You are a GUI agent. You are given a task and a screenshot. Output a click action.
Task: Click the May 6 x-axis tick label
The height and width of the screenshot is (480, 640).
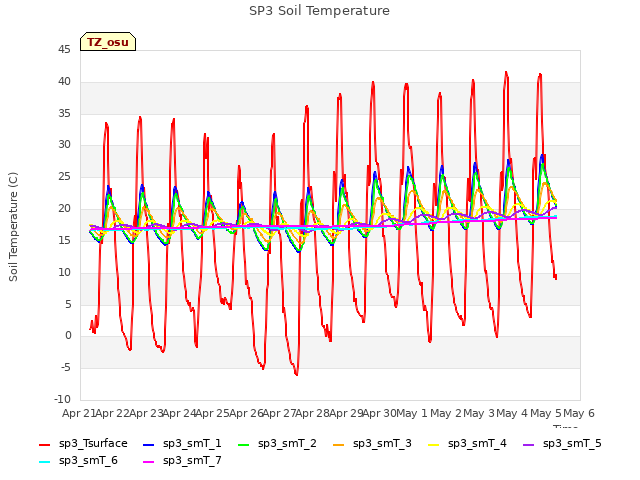point(579,413)
